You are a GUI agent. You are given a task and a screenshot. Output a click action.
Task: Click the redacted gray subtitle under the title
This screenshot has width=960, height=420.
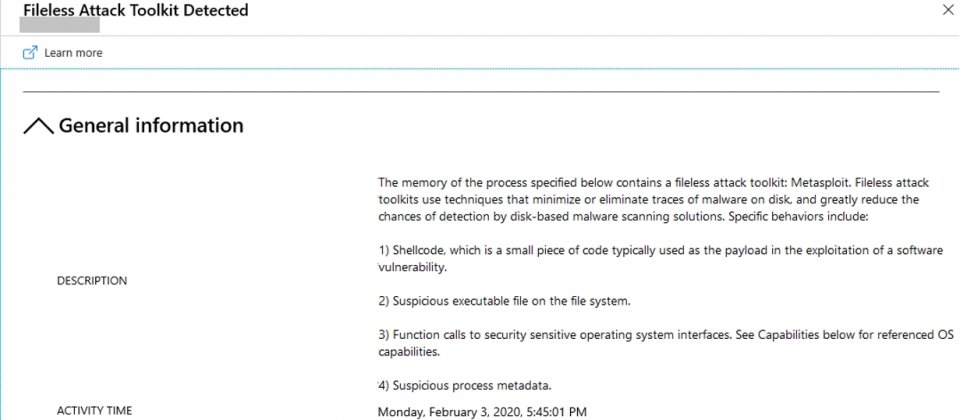[60, 25]
